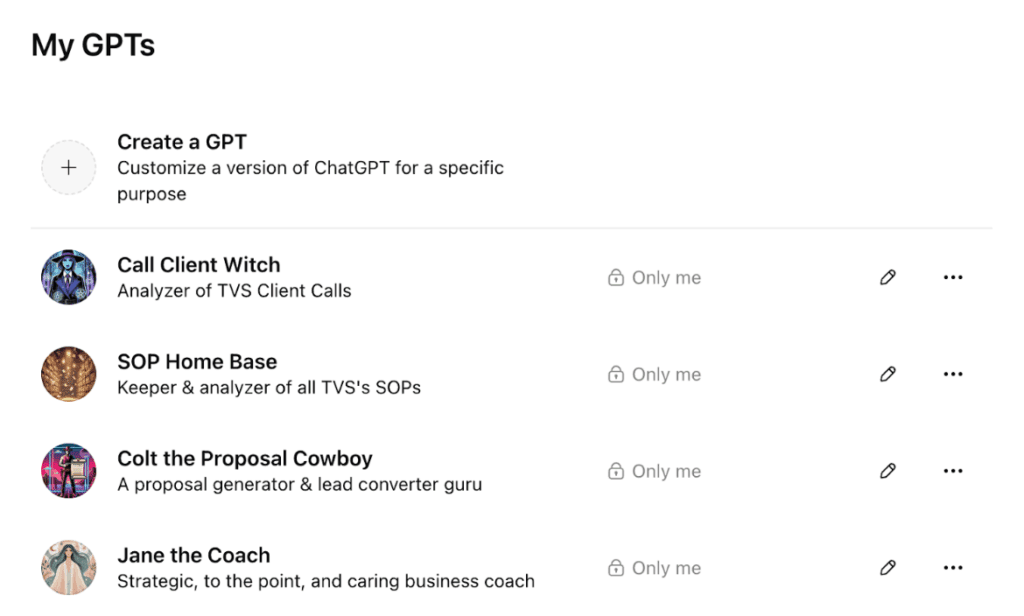Viewport: 1024px width, 616px height.
Task: Click Only me visibility for Call Client Witch
Action: tap(655, 278)
